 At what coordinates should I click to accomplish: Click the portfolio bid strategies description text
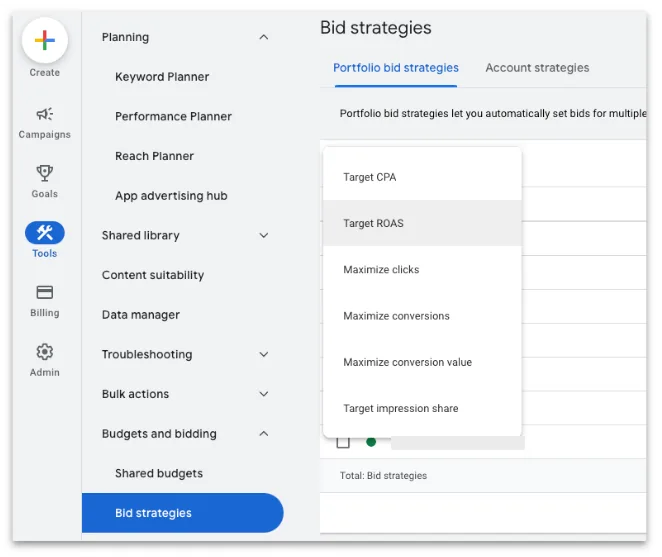[493, 114]
